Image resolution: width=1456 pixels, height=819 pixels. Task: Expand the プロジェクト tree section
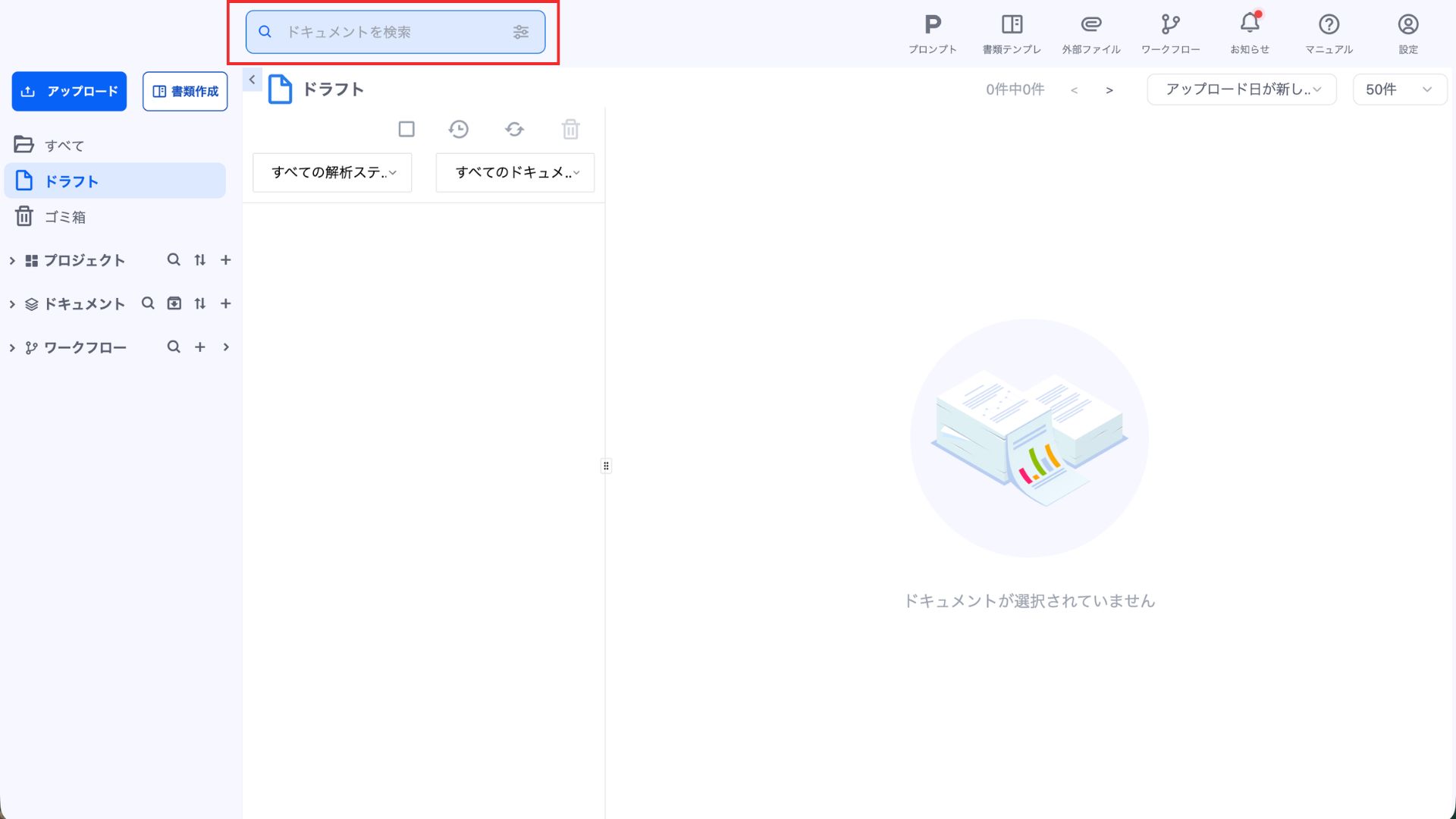(x=12, y=261)
